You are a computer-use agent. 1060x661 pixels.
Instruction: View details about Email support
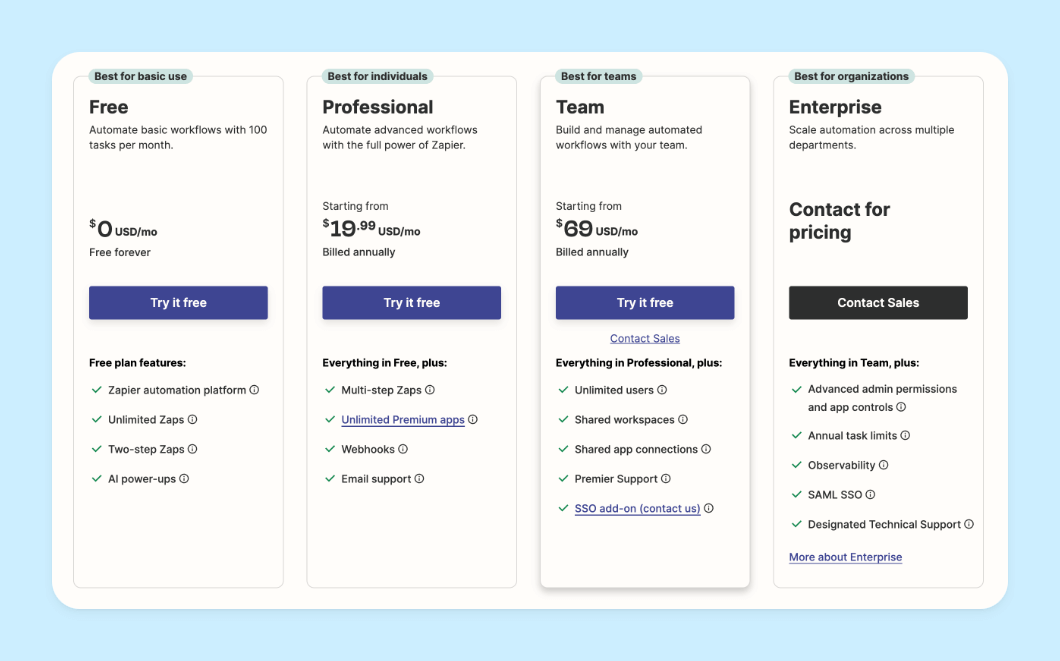[419, 478]
